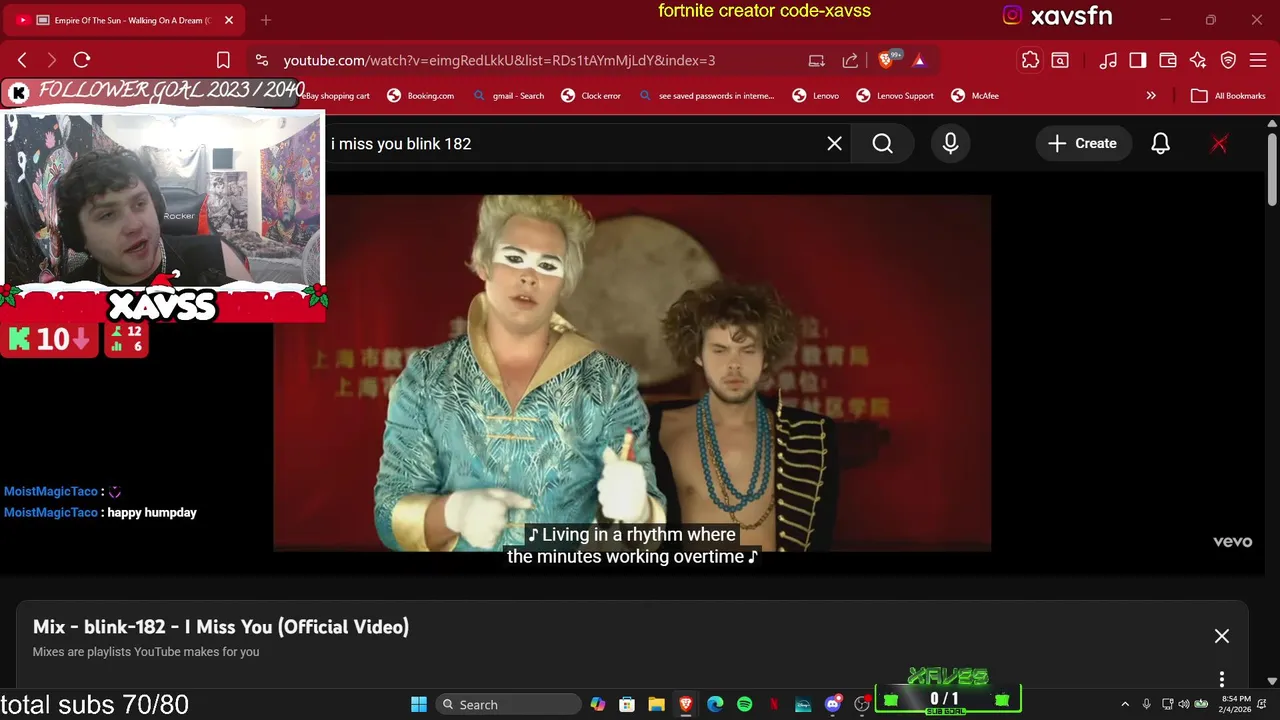Open Leo AI sparkle icon

(x=1198, y=60)
